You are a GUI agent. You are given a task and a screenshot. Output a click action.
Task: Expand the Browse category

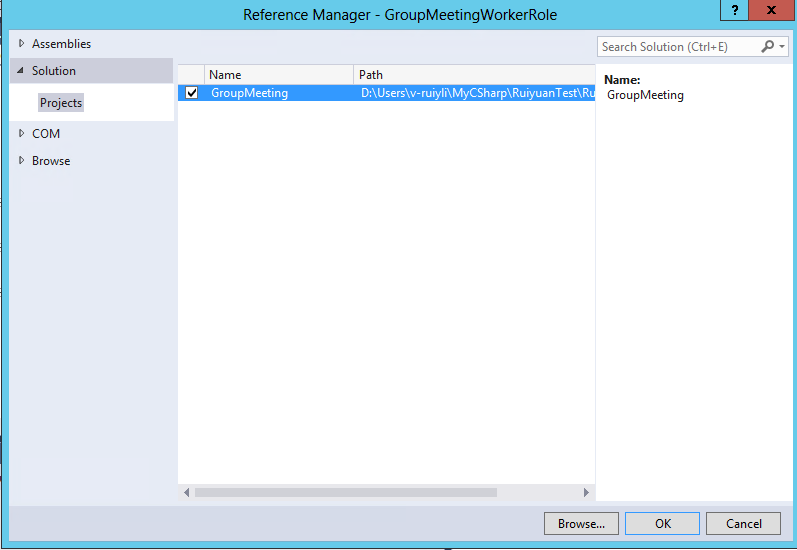coord(22,161)
